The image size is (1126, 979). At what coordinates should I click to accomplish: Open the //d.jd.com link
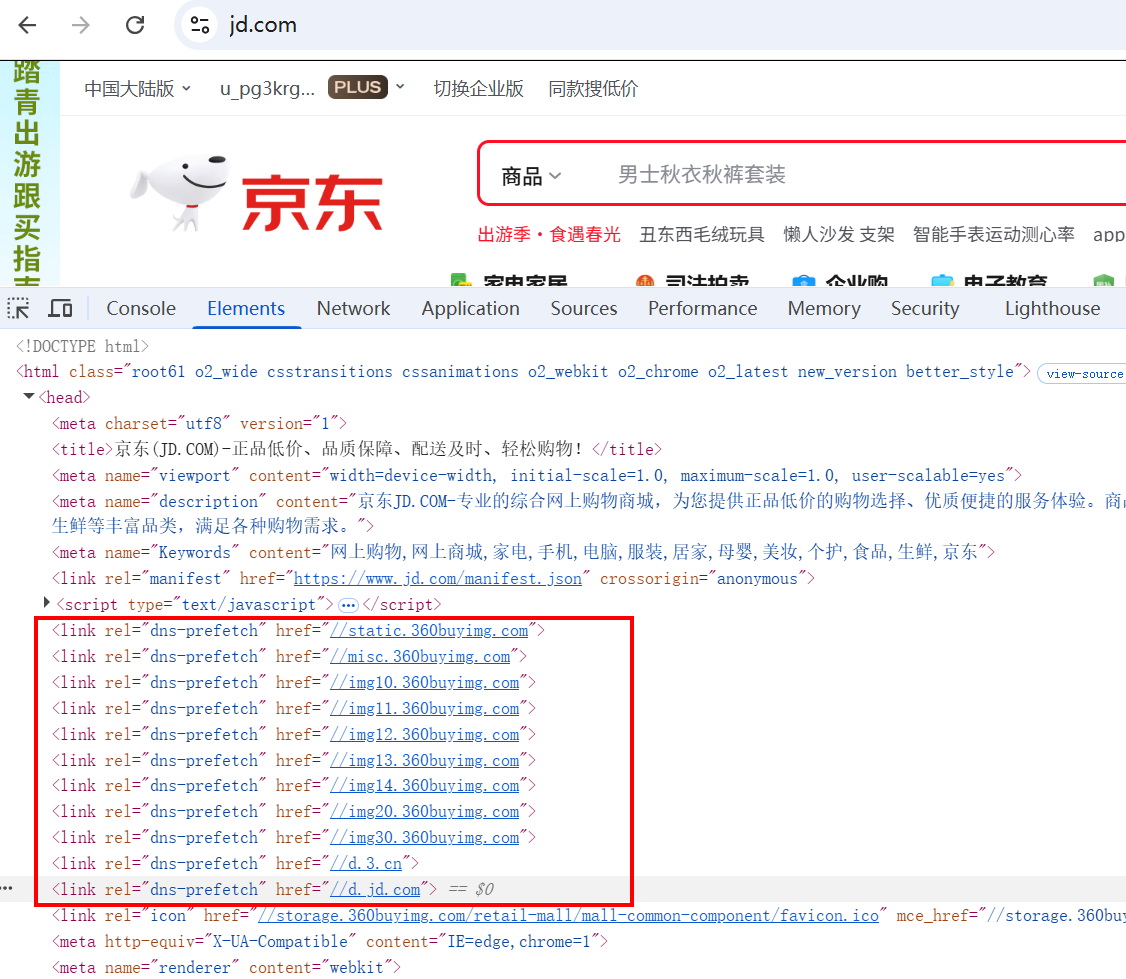pos(376,888)
